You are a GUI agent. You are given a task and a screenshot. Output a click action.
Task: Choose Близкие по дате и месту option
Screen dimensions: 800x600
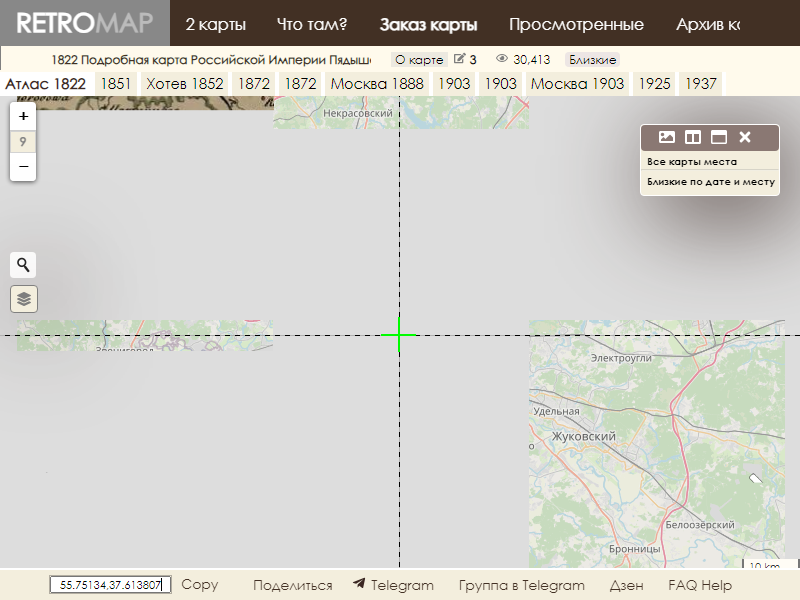point(710,182)
